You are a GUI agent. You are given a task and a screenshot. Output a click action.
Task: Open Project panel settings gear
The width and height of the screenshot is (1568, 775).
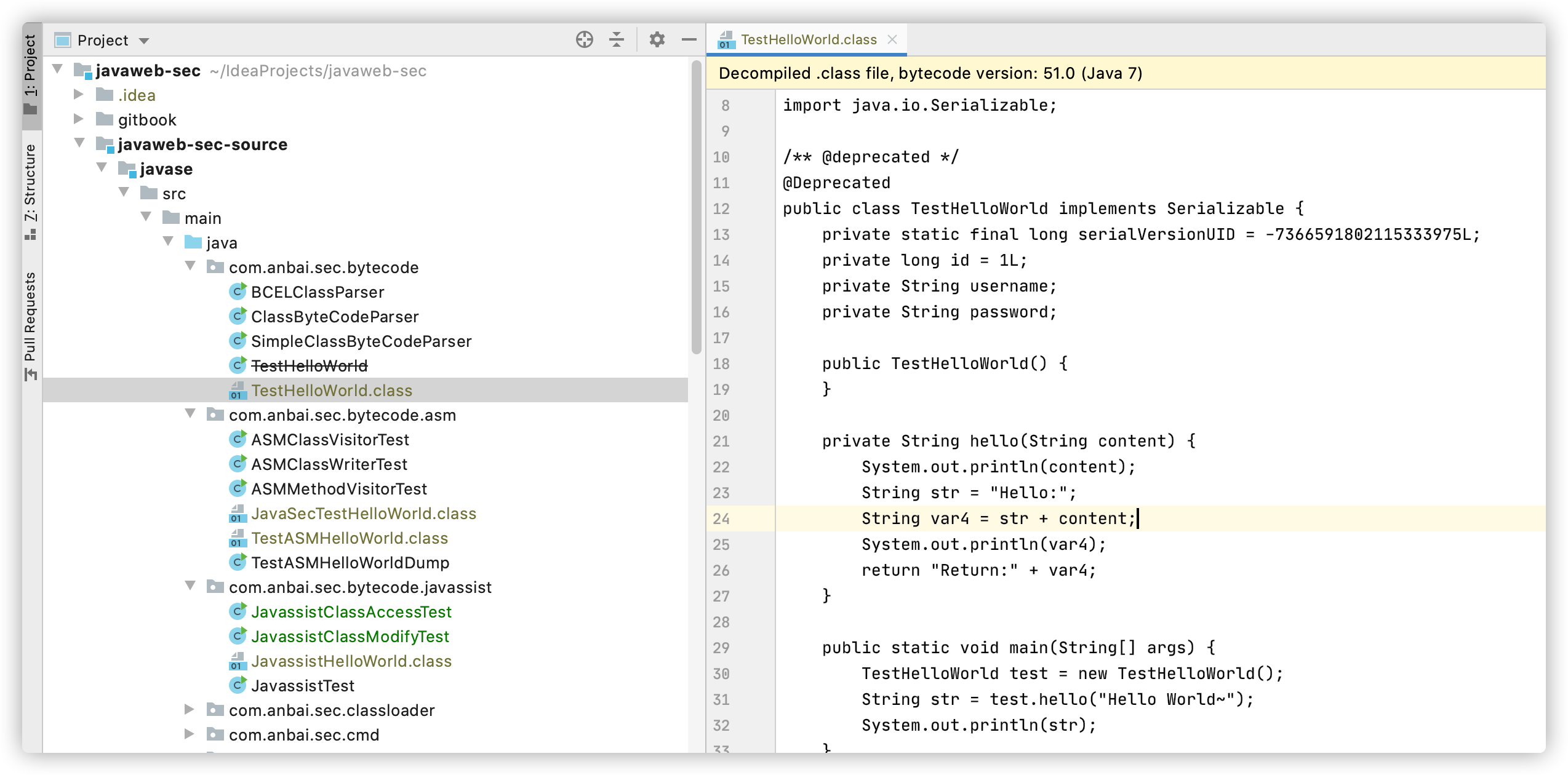coord(657,40)
